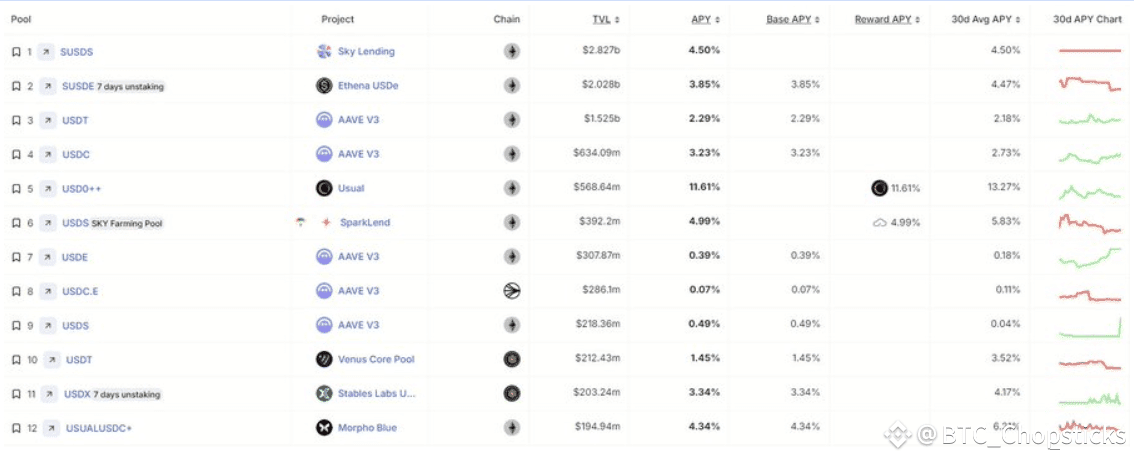Click the SparkLend project icon
The width and height of the screenshot is (1134, 460).
point(325,222)
